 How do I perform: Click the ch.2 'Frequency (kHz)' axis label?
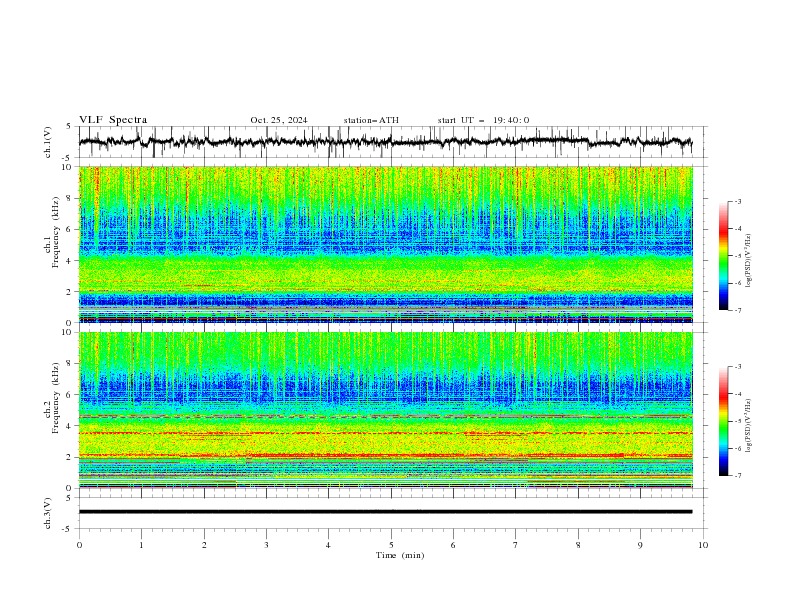pos(56,398)
